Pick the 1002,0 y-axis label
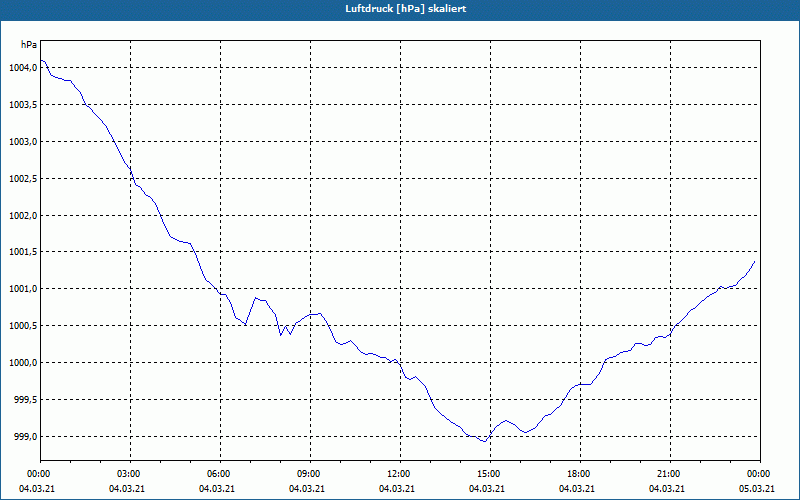Screen dimensions: 800x500 [23, 215]
